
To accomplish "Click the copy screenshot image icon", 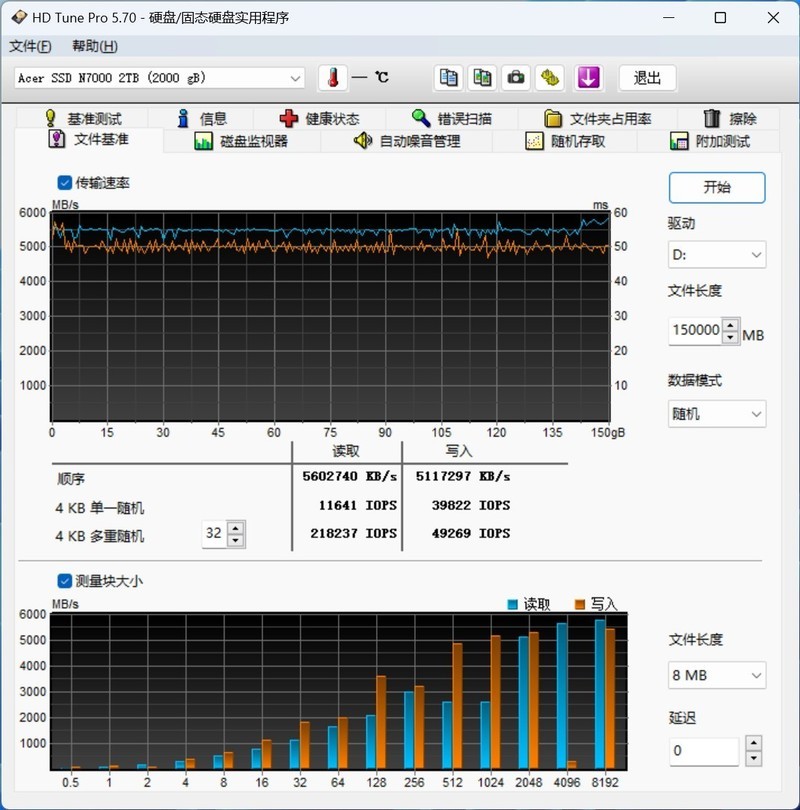I will click(x=482, y=78).
